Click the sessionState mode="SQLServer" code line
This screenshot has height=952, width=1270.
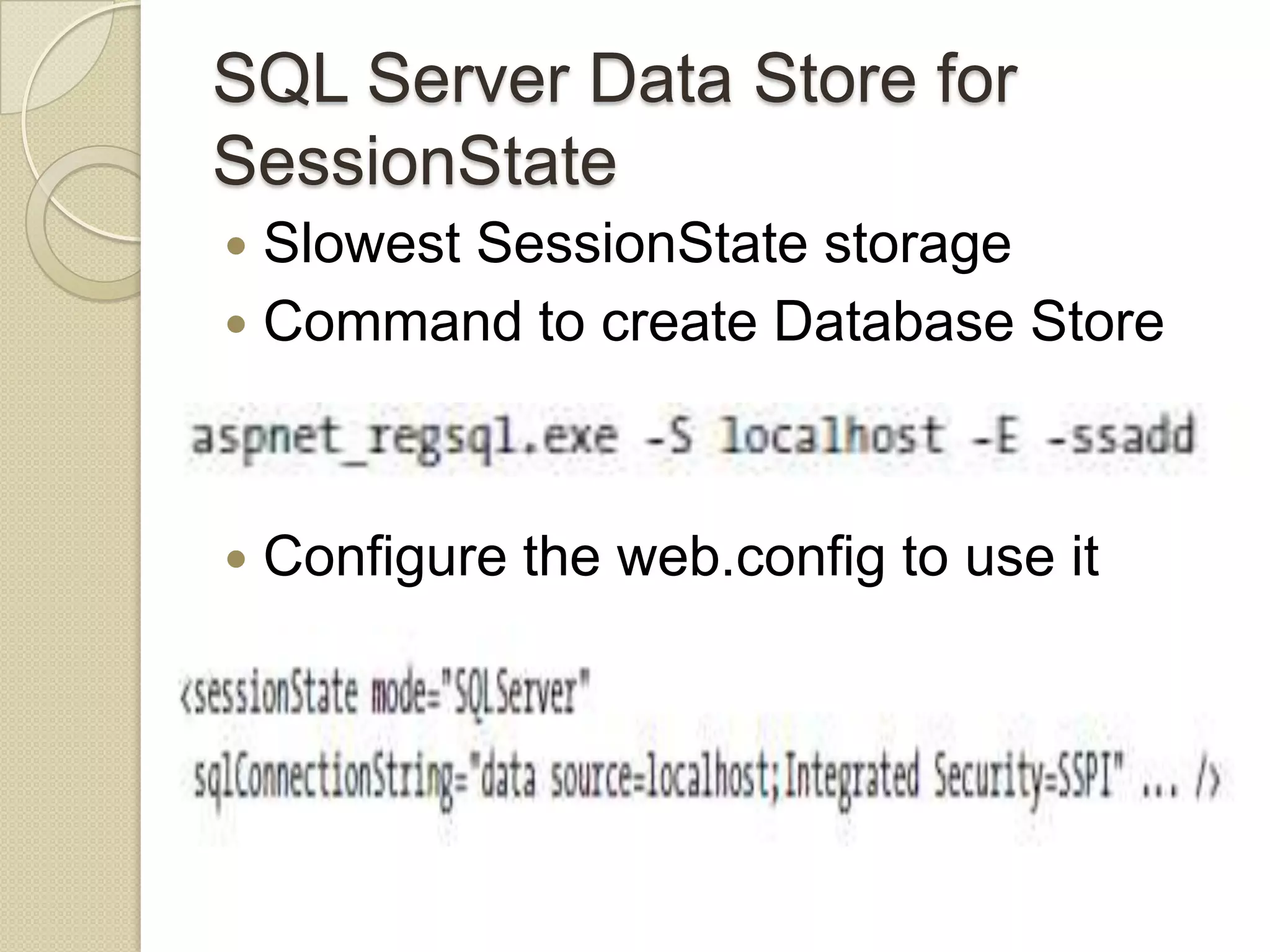[x=384, y=695]
